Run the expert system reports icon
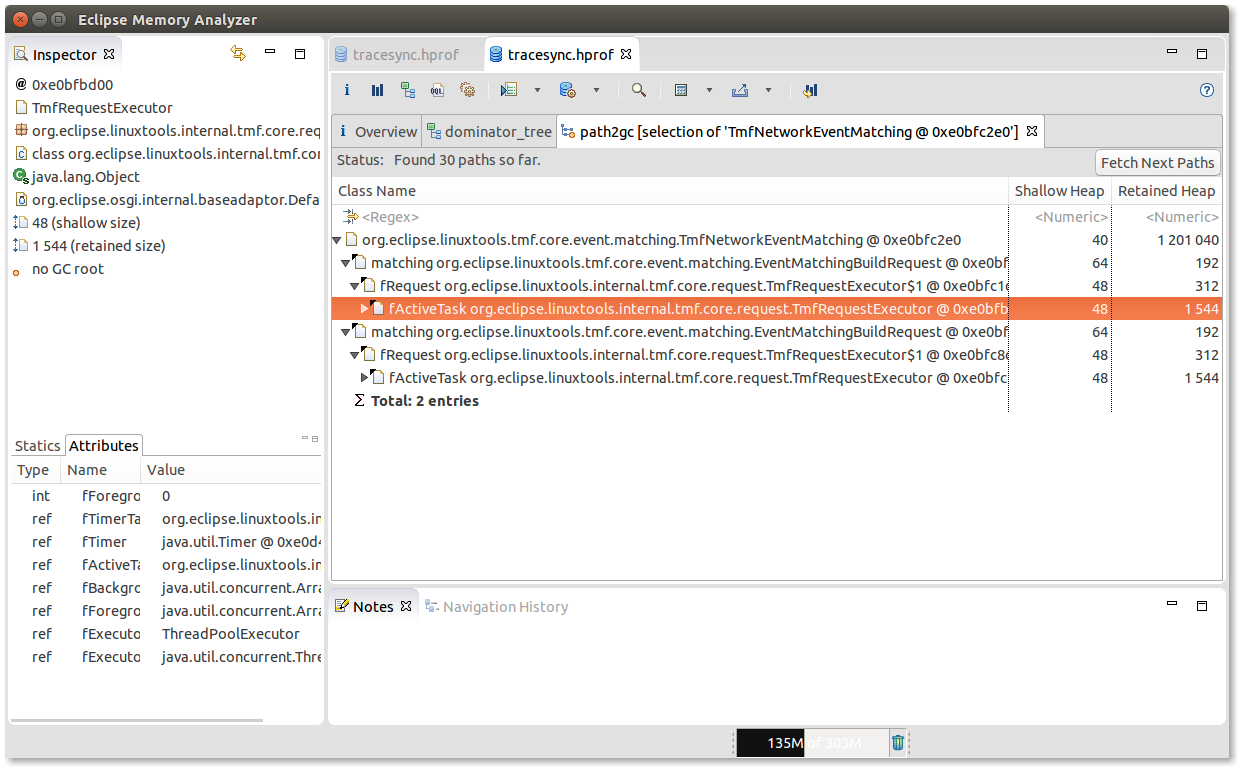The image size is (1238, 767). pos(509,90)
